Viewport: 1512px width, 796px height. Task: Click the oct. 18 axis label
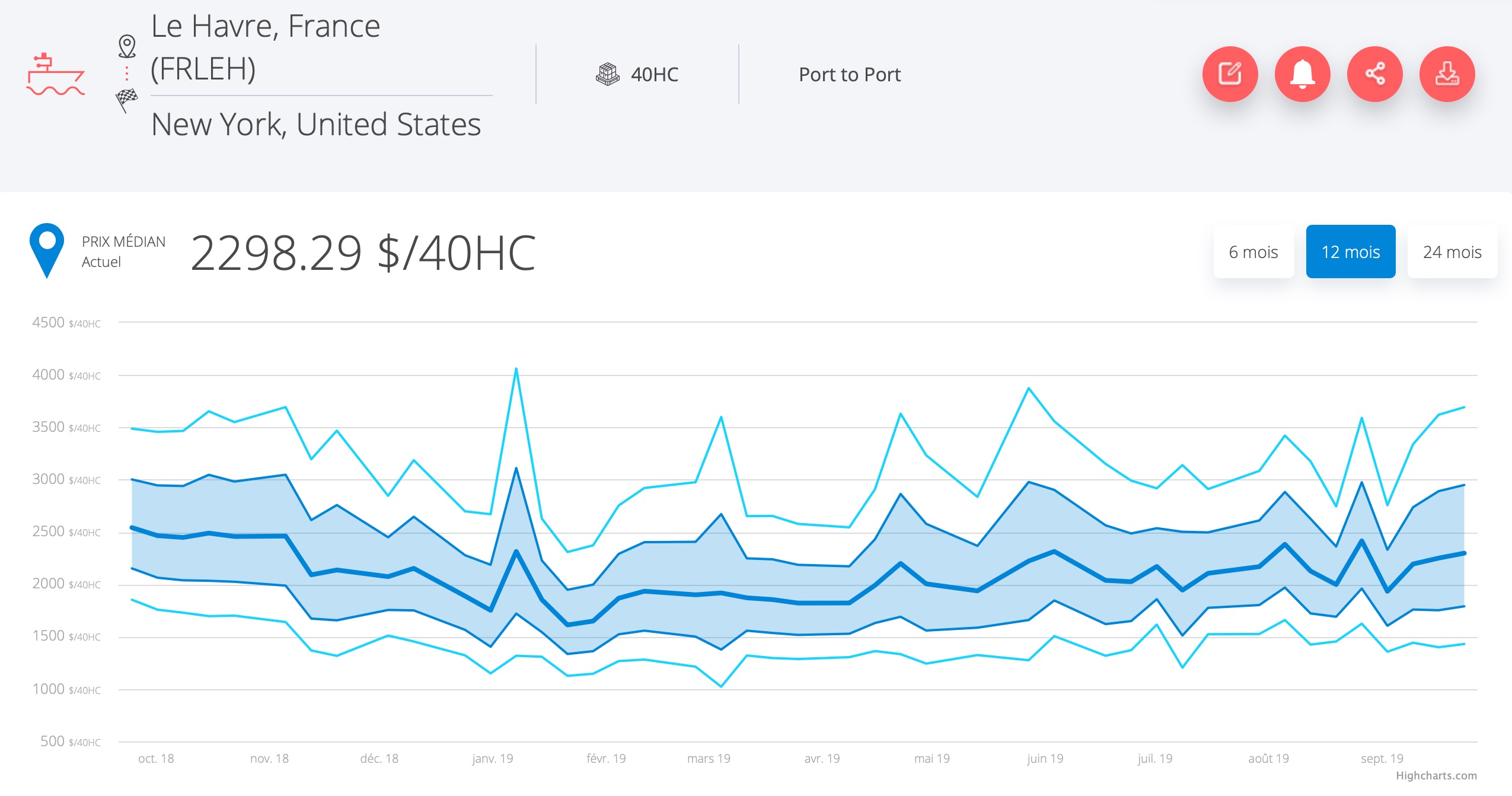click(156, 758)
